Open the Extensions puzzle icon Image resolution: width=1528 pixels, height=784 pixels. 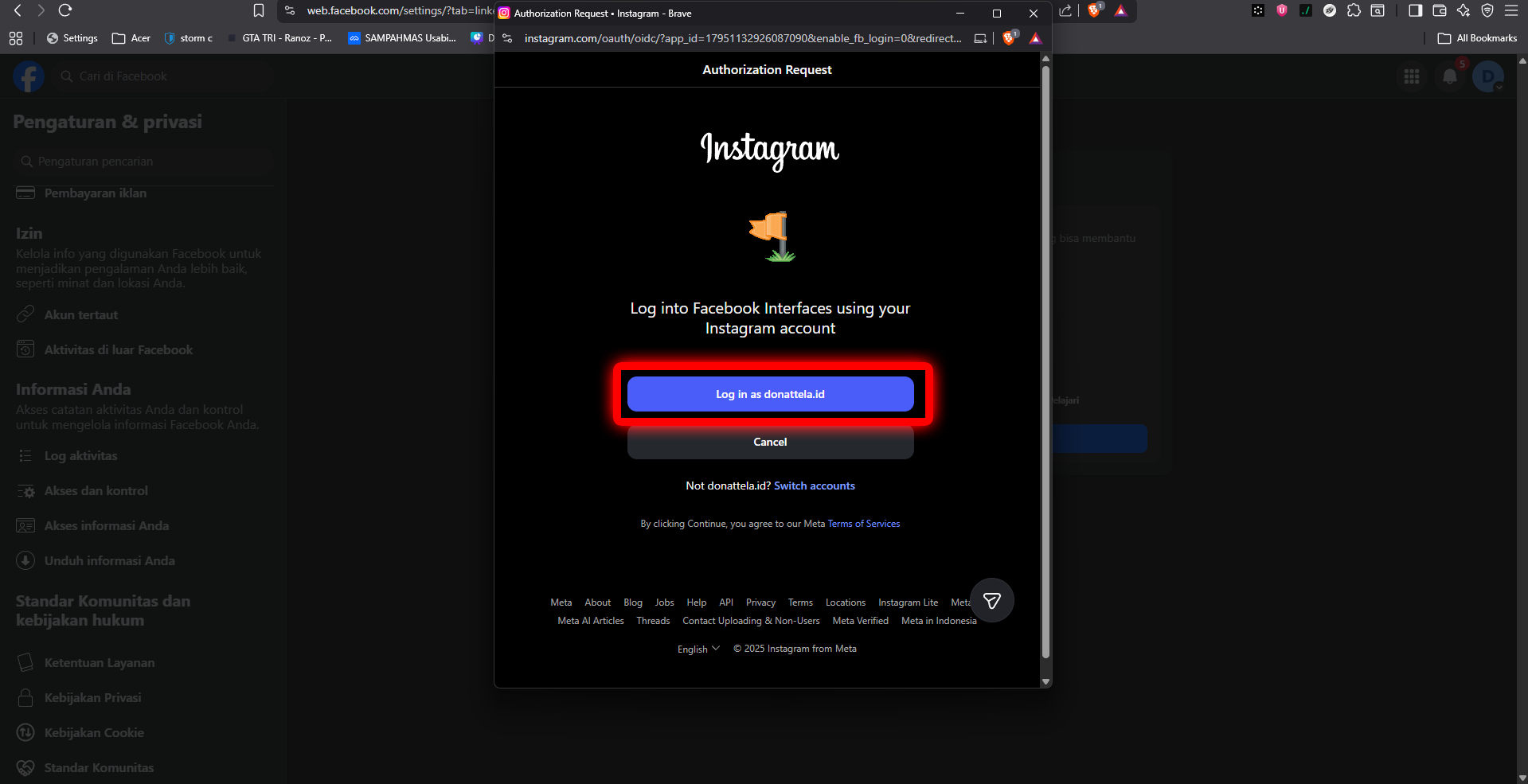1354,10
